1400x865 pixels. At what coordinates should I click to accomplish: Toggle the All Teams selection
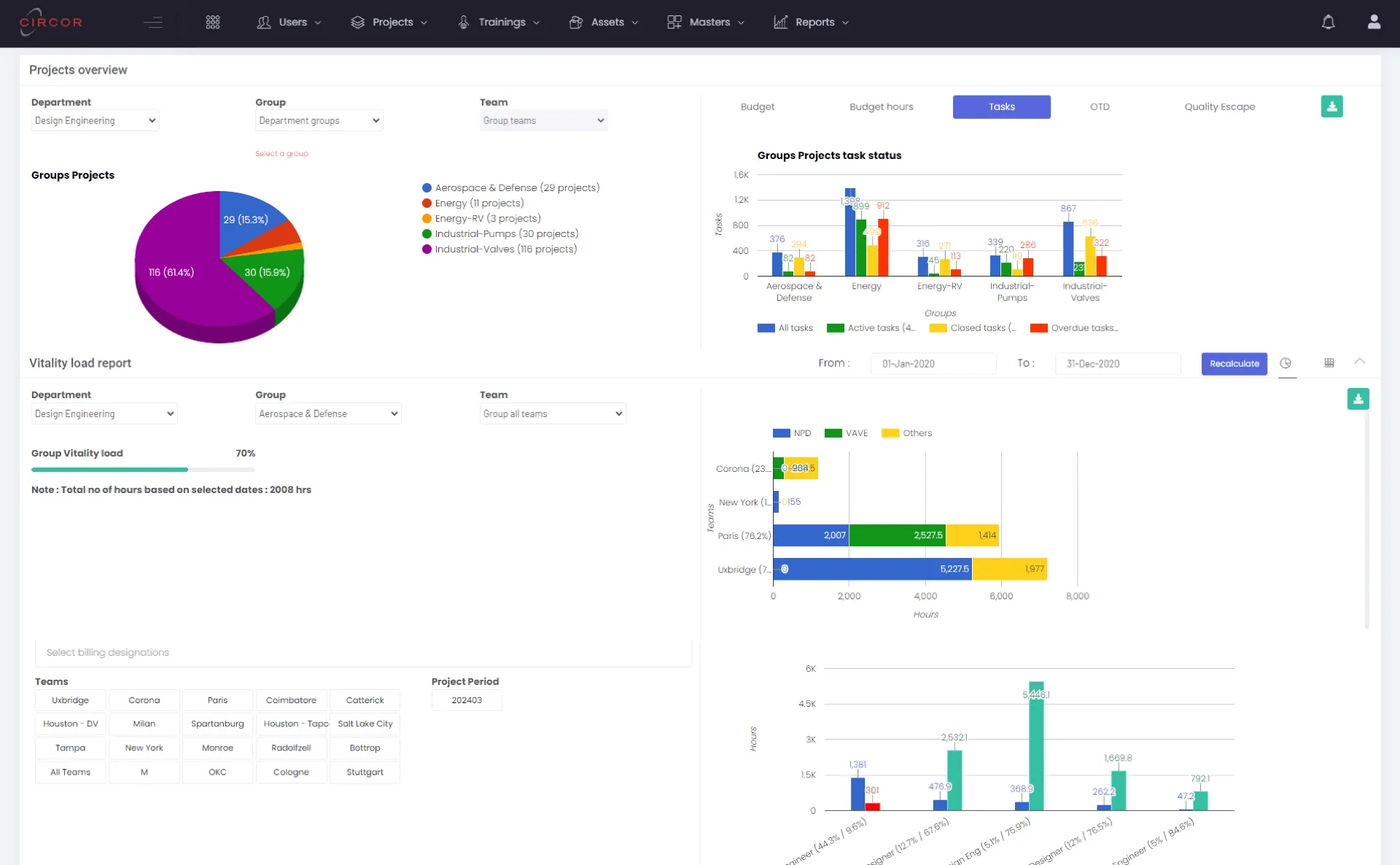point(70,772)
